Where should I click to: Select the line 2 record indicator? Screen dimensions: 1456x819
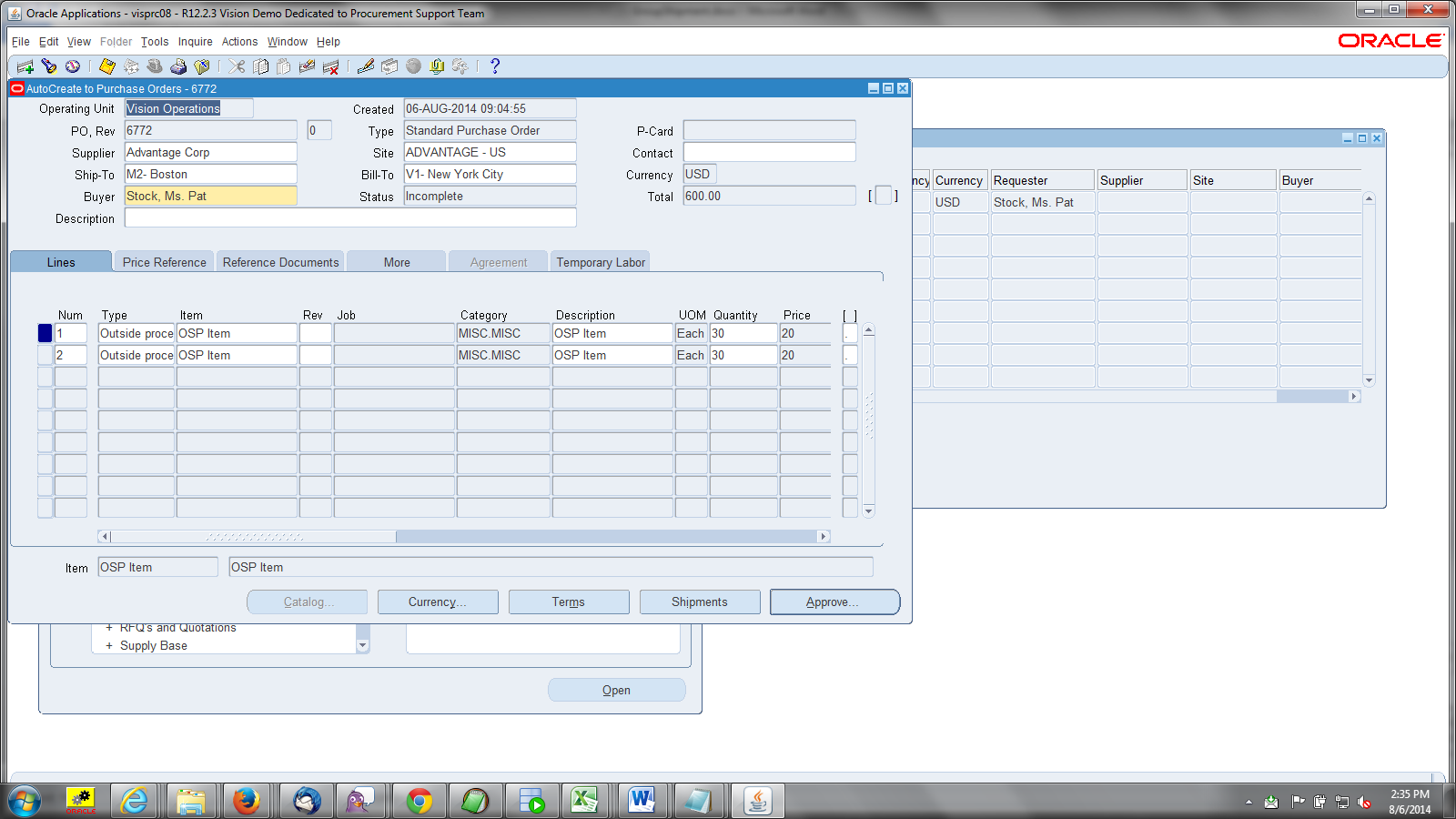pyautogui.click(x=45, y=355)
